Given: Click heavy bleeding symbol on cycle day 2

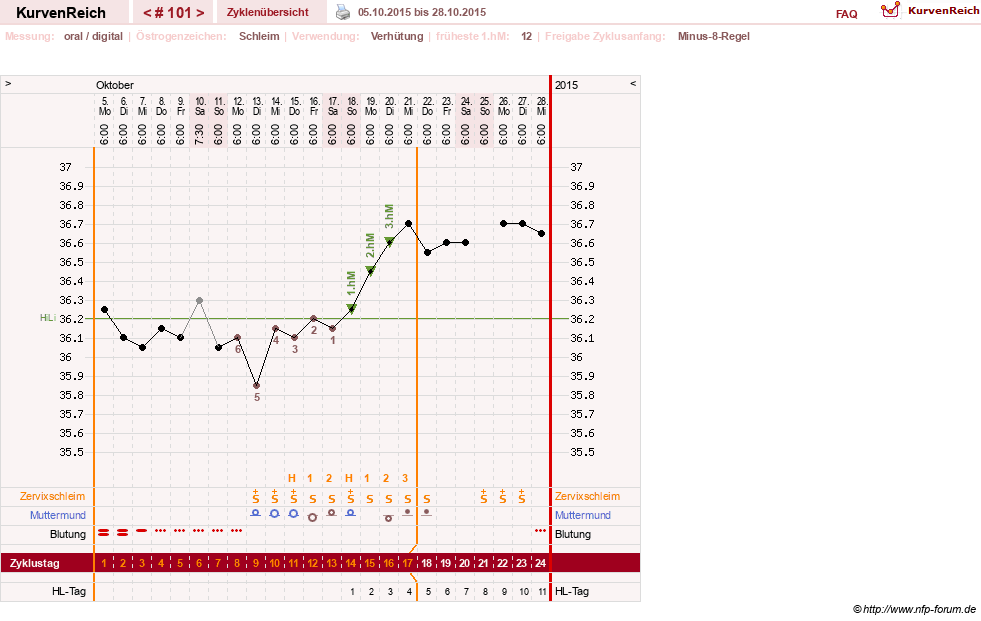Looking at the screenshot, I should click(x=123, y=532).
